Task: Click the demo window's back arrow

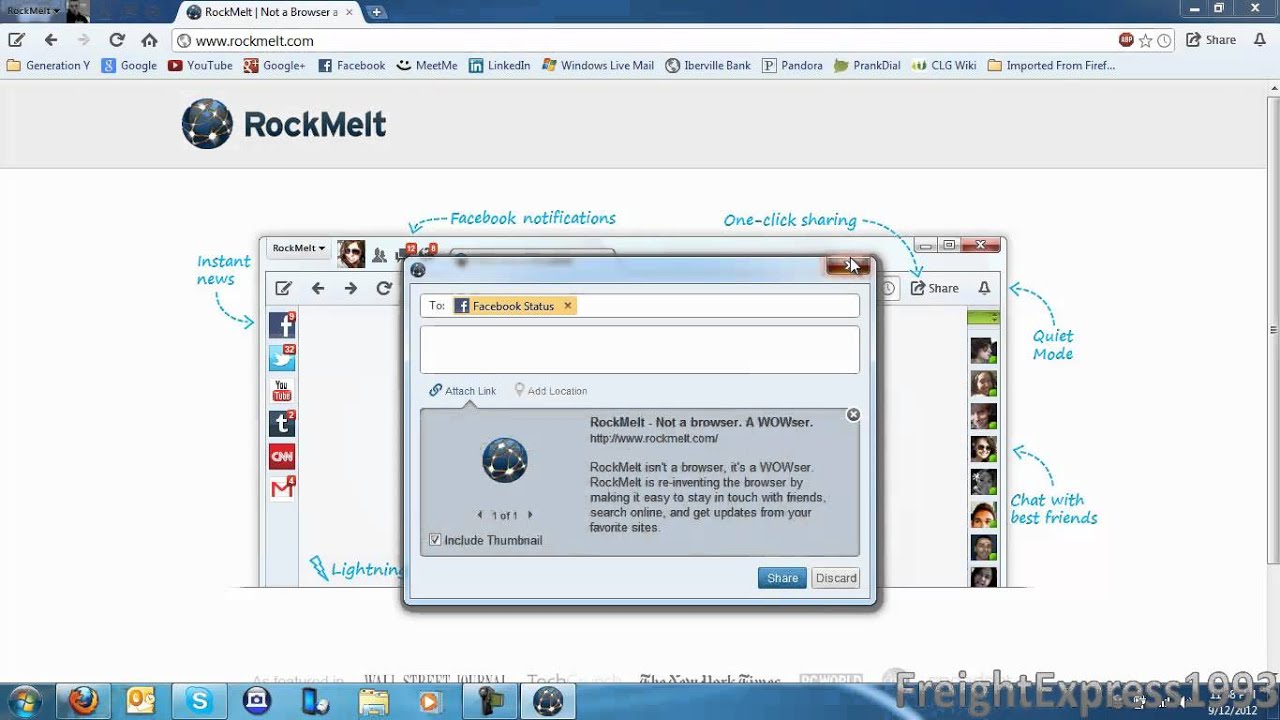Action: pyautogui.click(x=318, y=288)
